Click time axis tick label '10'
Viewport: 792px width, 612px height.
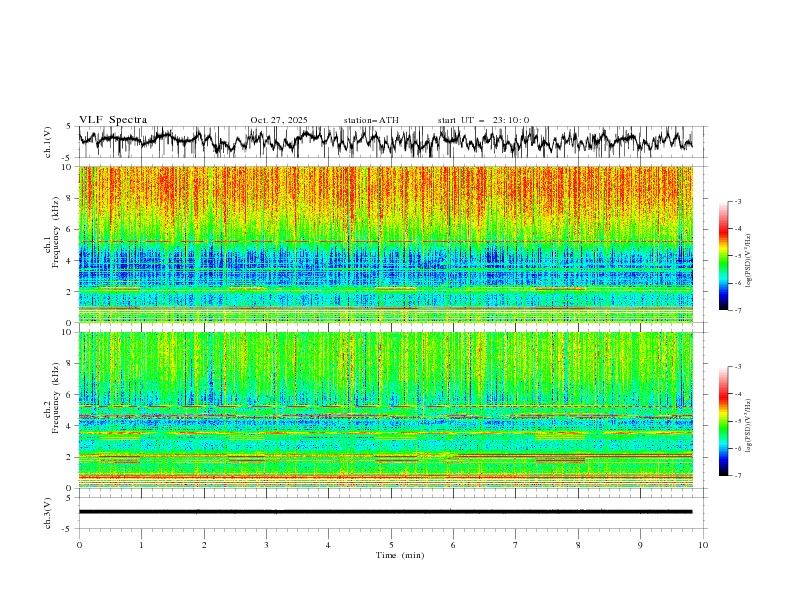pyautogui.click(x=703, y=545)
